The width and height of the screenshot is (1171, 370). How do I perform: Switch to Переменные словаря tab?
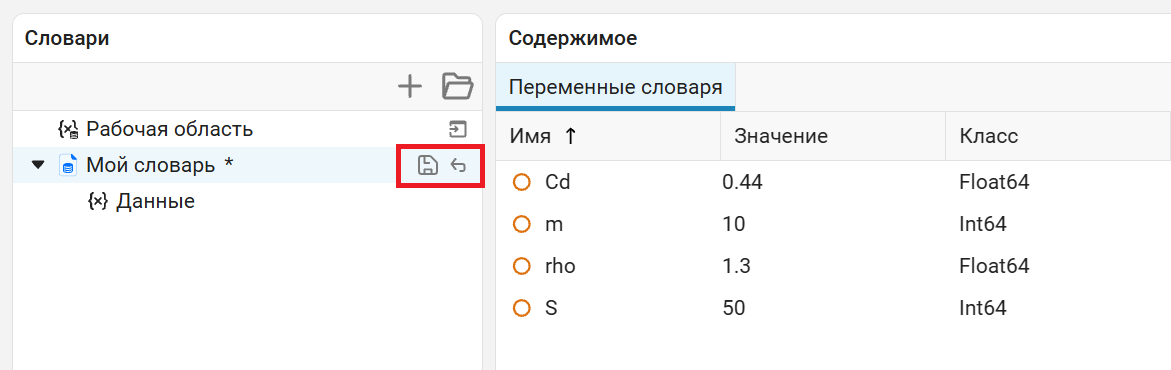615,87
